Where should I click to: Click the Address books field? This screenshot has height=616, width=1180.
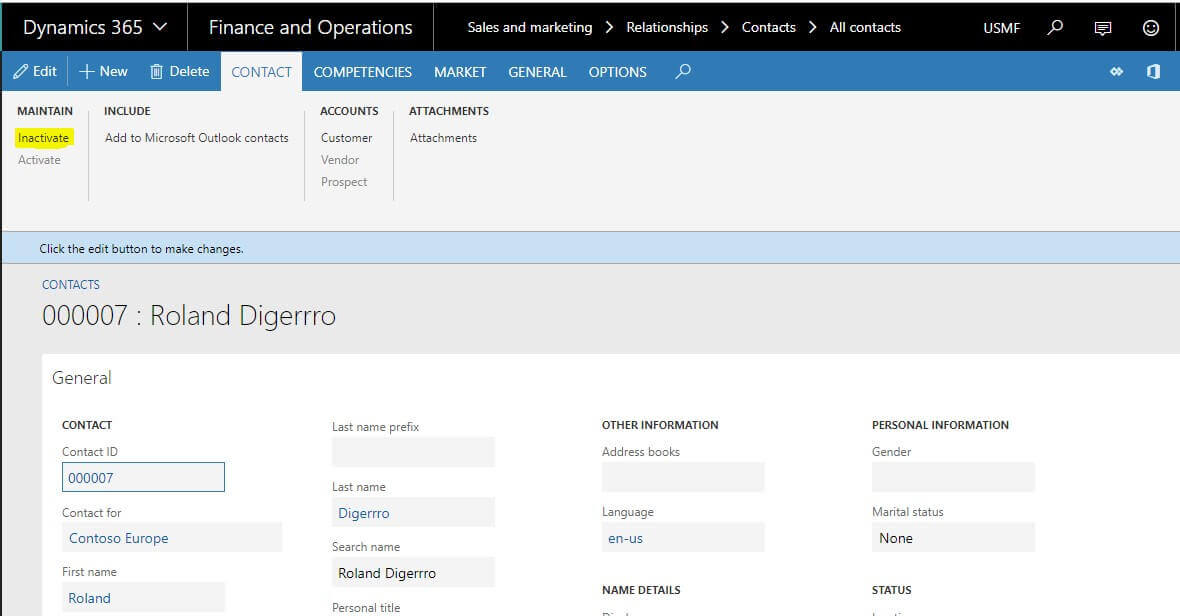click(683, 478)
